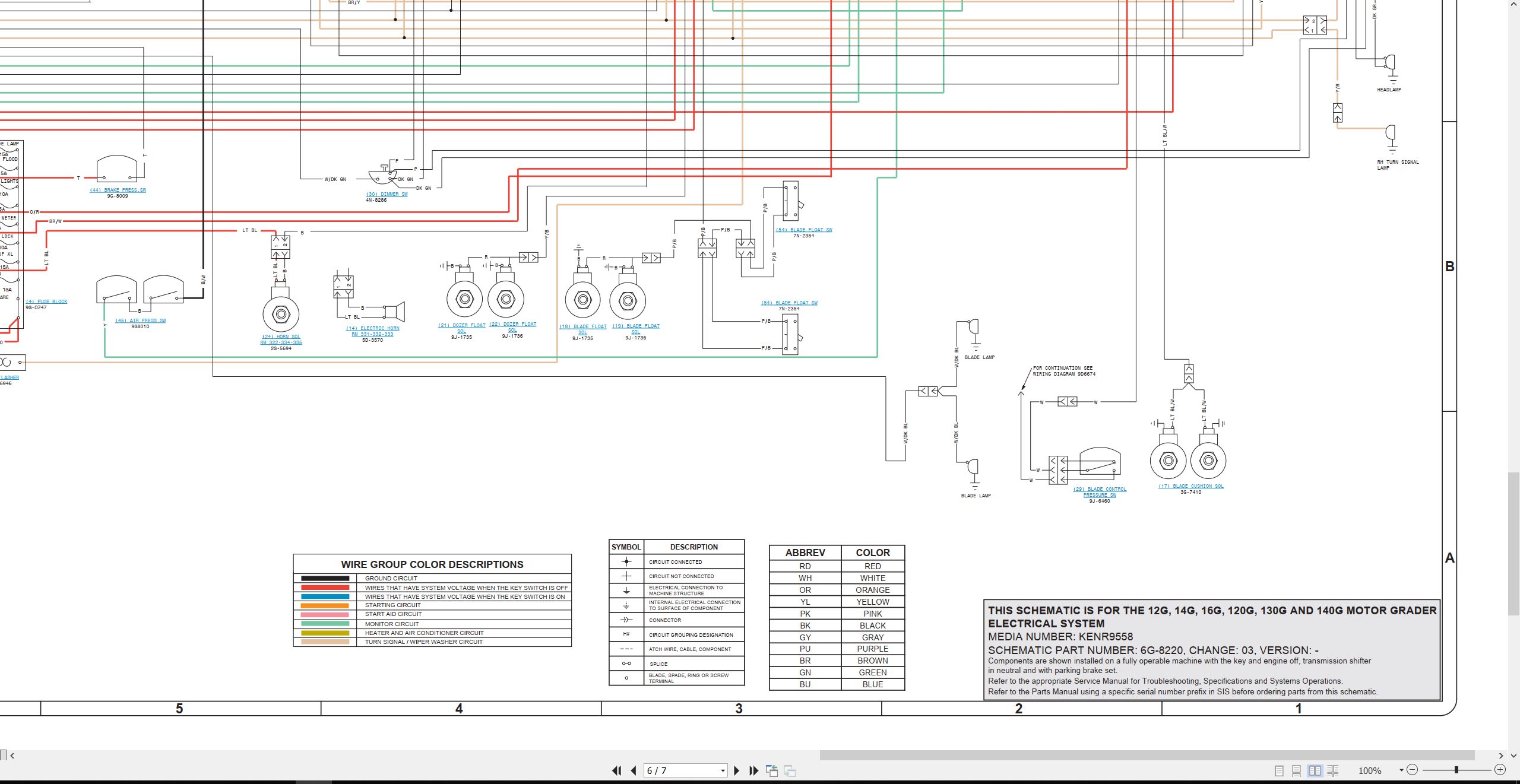Switch to continuous facing pages view
The image size is (1520, 784).
click(x=1333, y=770)
